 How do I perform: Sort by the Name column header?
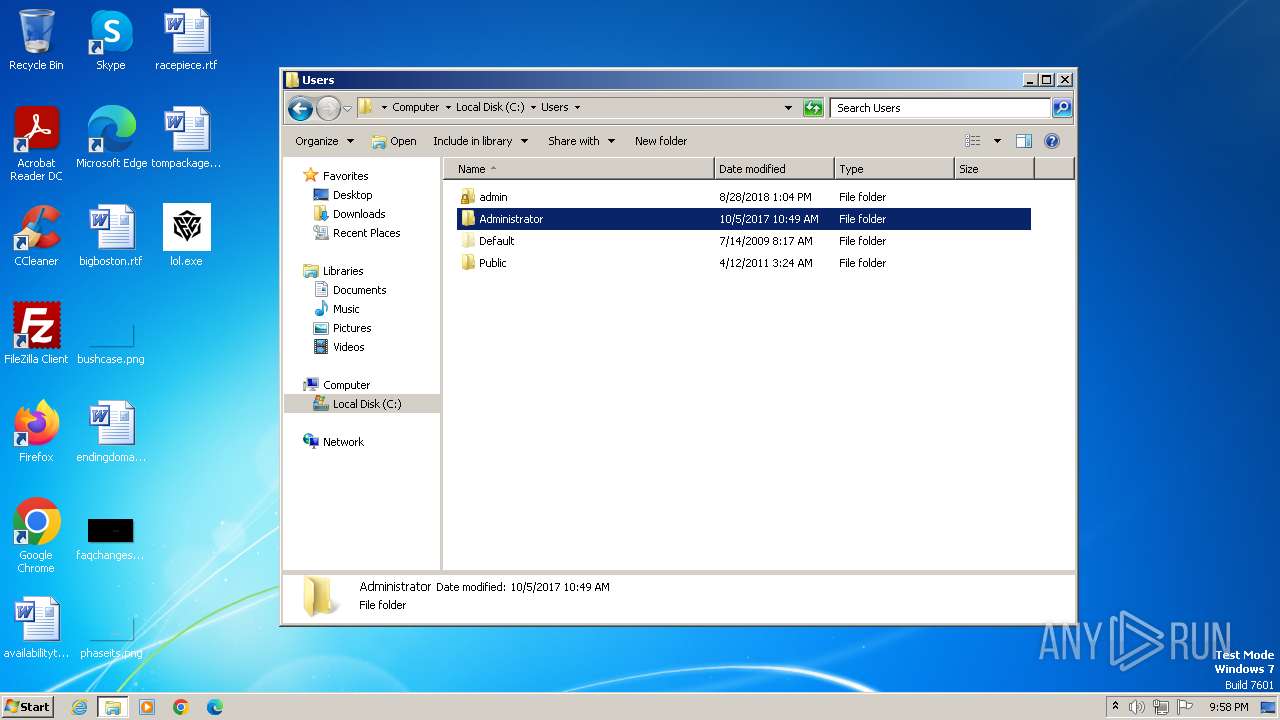tap(579, 169)
